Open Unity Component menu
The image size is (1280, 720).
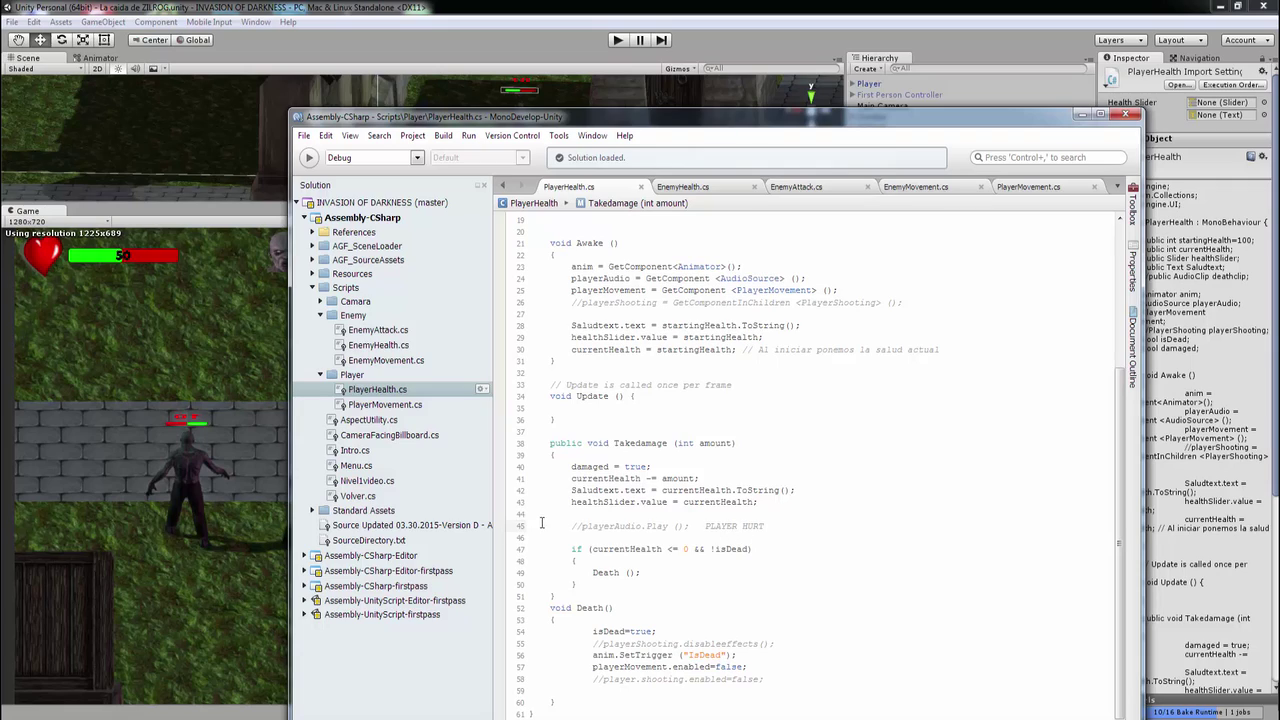(x=155, y=22)
